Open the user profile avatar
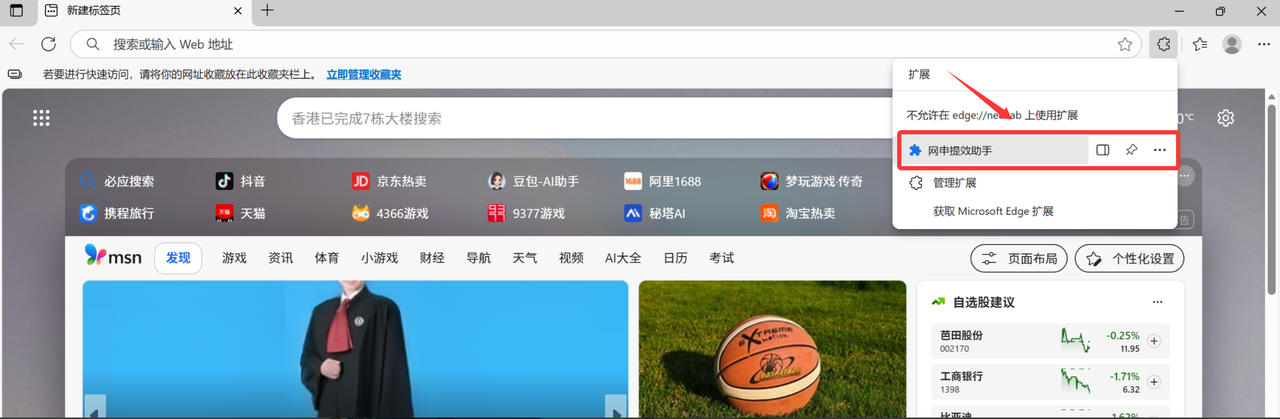 [x=1232, y=44]
